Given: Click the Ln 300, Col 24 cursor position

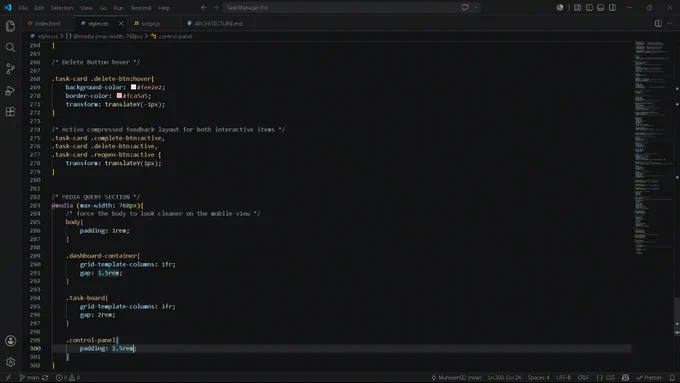Looking at the screenshot, I should tap(504, 377).
